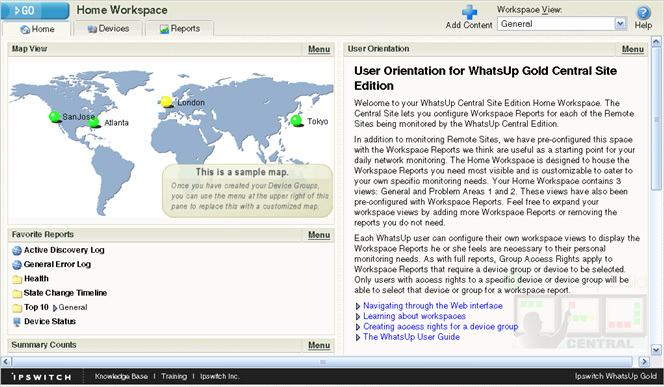Open the Active Discovery Log report
The image size is (664, 387).
point(64,250)
